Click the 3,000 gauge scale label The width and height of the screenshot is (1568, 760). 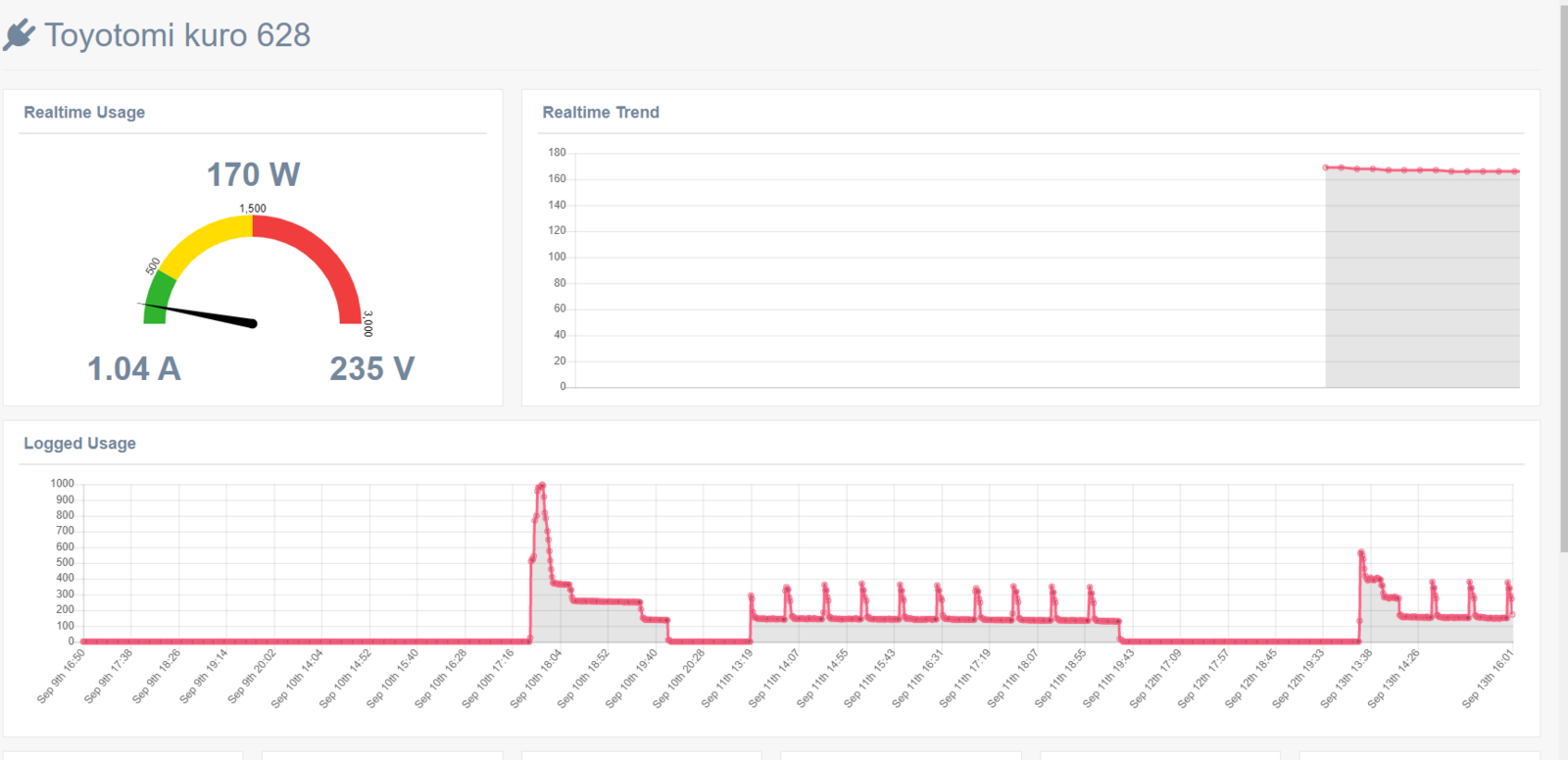point(368,324)
